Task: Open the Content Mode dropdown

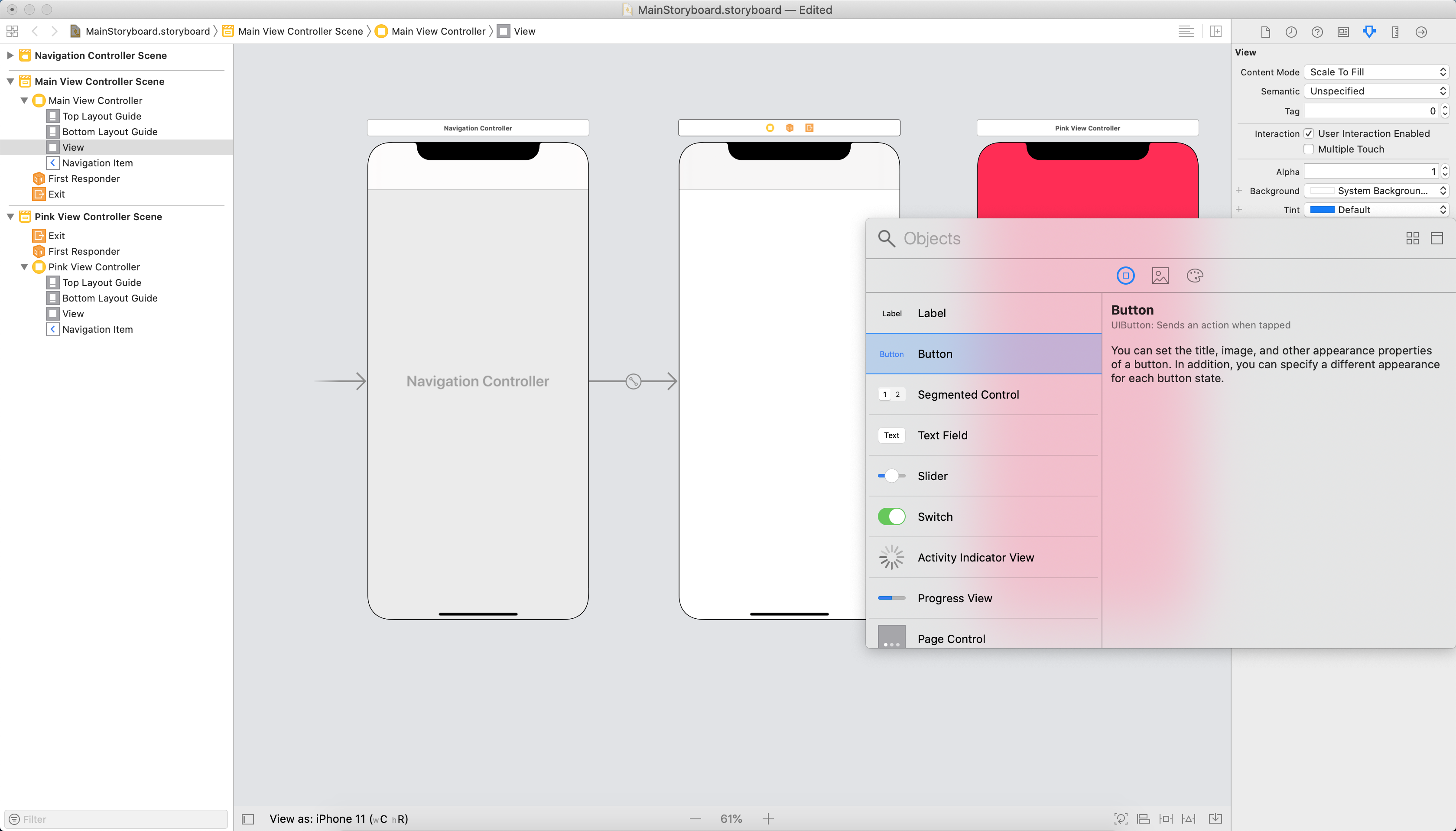Action: [x=1376, y=72]
